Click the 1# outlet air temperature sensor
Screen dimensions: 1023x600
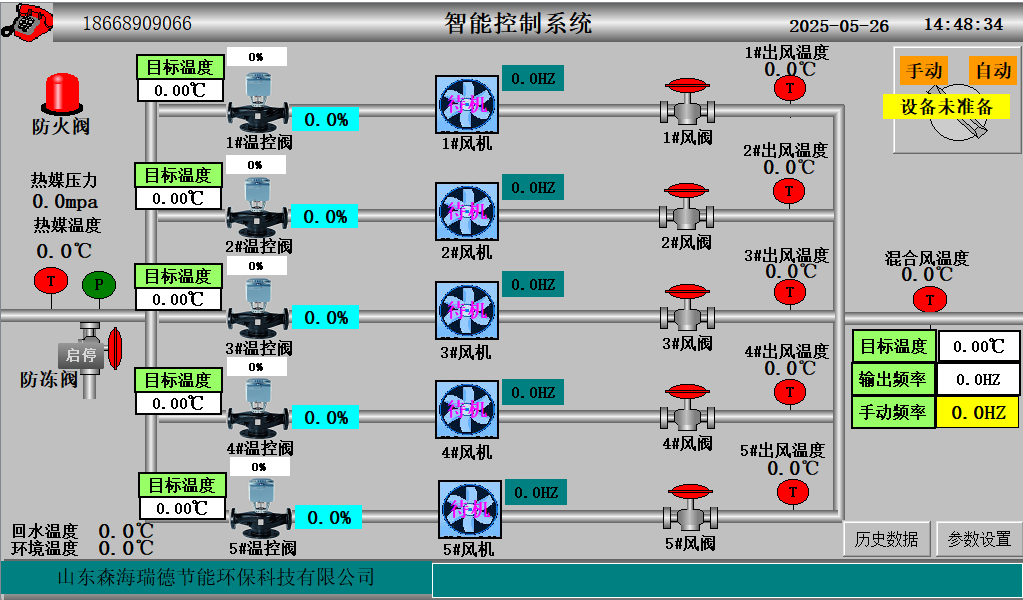tap(790, 88)
